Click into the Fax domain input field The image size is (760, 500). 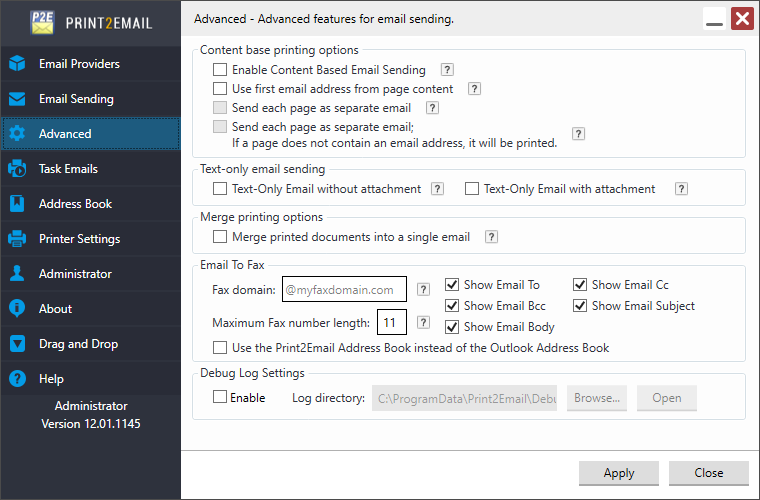pyautogui.click(x=344, y=289)
